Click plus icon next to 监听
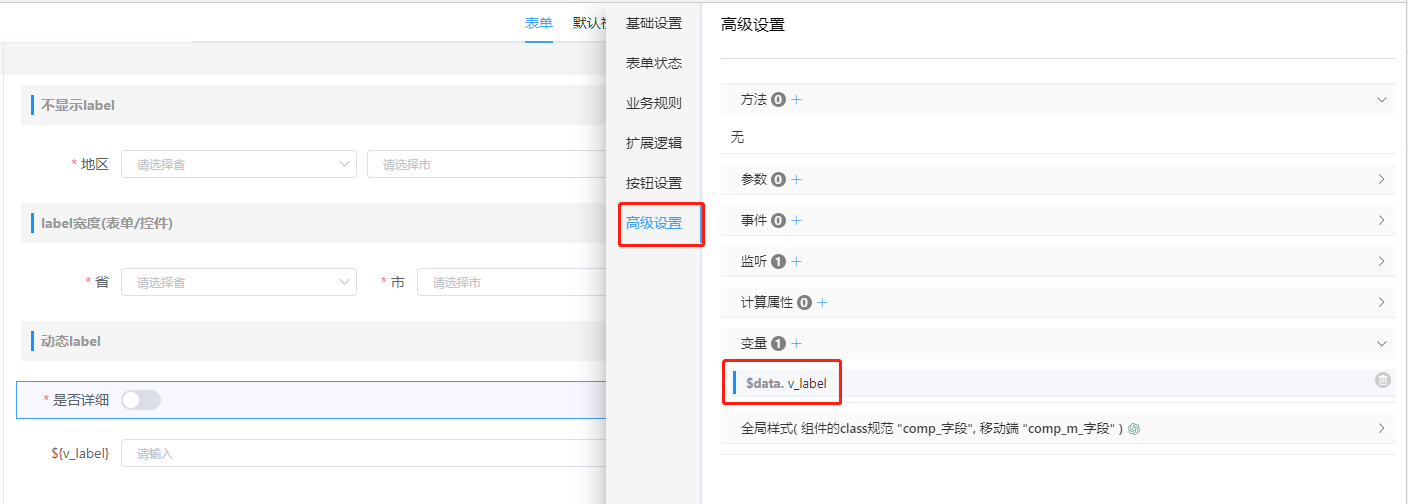 [x=797, y=262]
